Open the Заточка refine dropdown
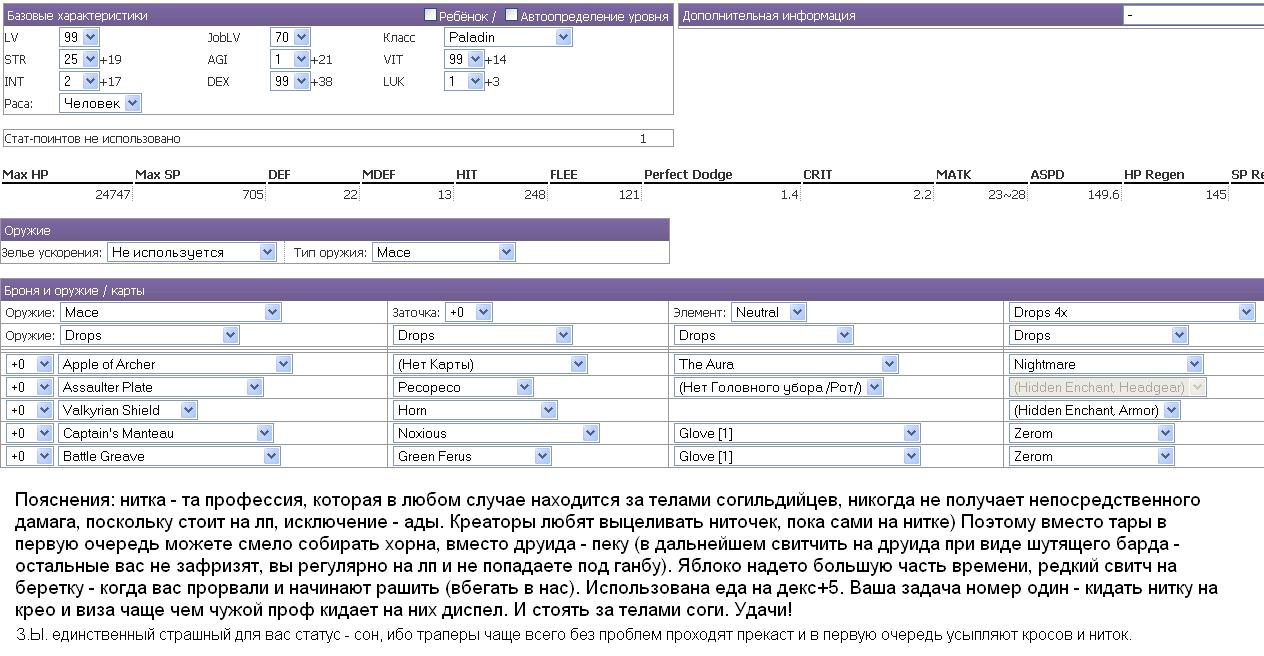Viewport: 1264px width, 656px height. (x=468, y=312)
